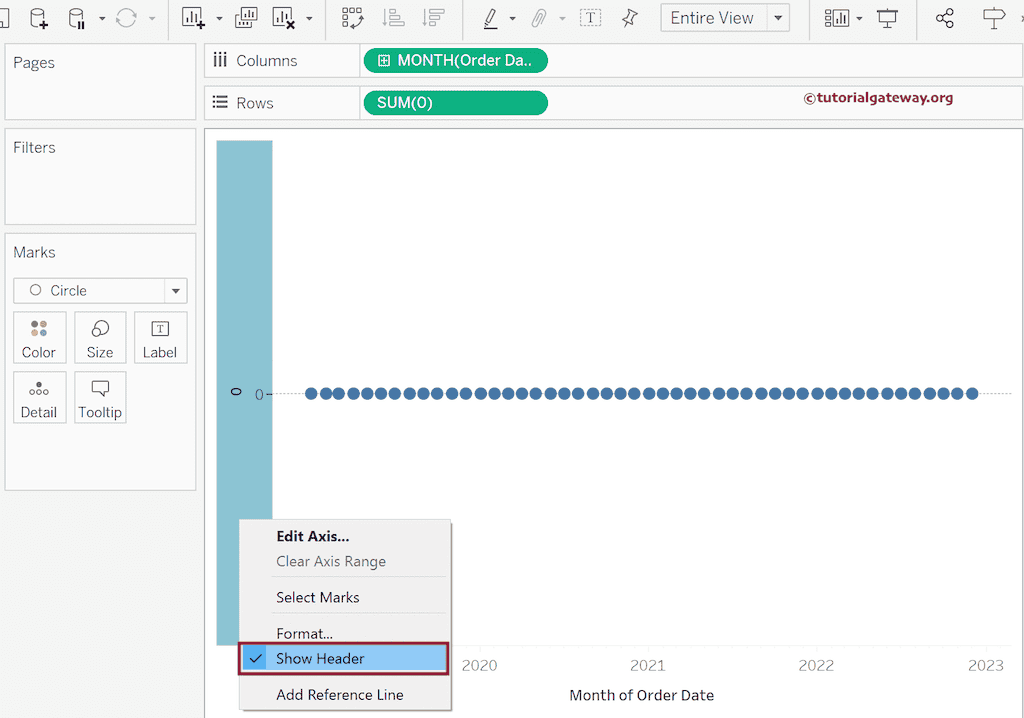Click the Fix Axes pin icon
The width and height of the screenshot is (1024, 718).
click(x=630, y=18)
